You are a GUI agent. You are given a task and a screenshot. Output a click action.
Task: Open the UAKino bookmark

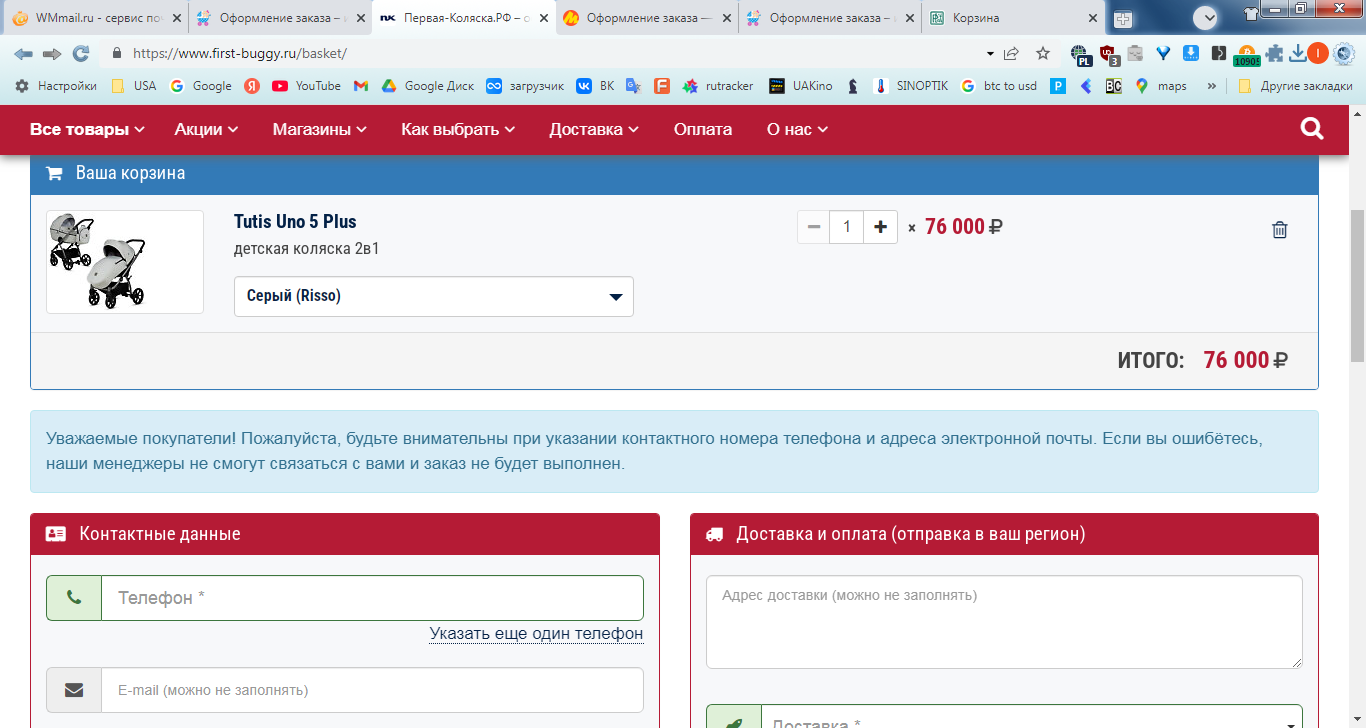800,86
